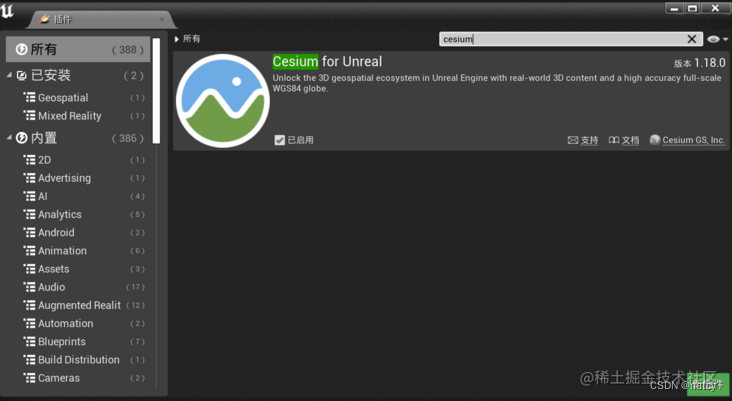This screenshot has width=732, height=401.
Task: Click the envelope icon beside 支持
Action: point(573,140)
